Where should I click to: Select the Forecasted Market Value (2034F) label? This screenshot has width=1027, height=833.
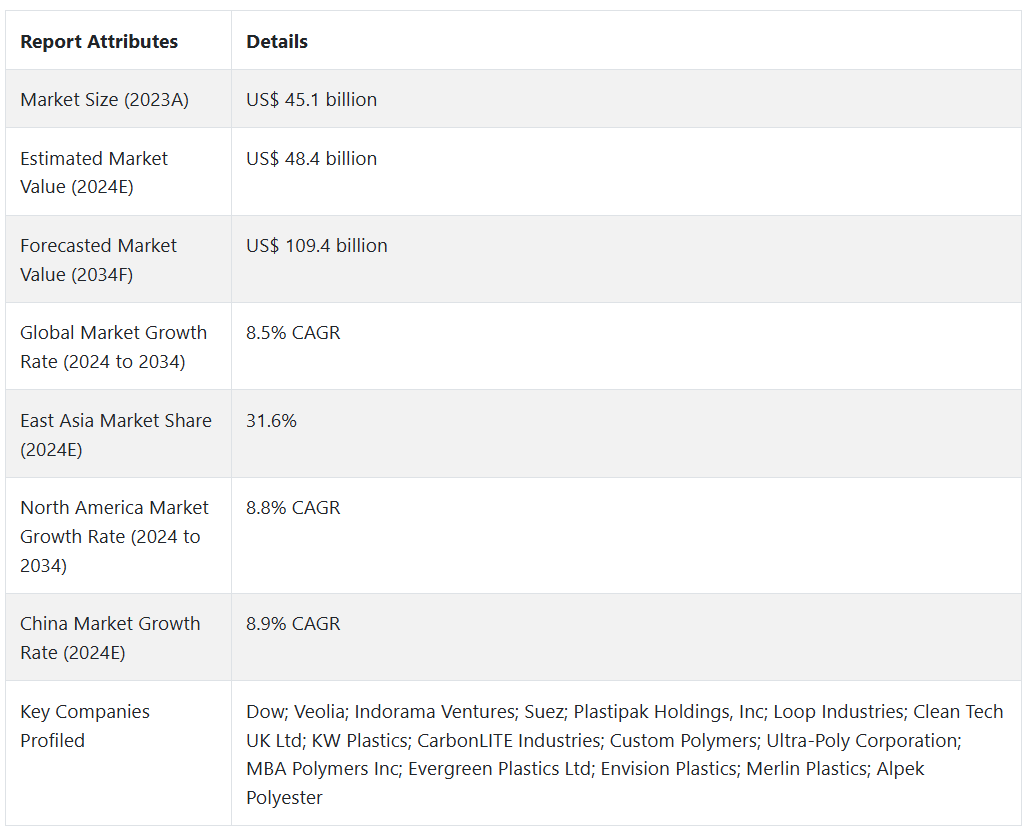[98, 259]
